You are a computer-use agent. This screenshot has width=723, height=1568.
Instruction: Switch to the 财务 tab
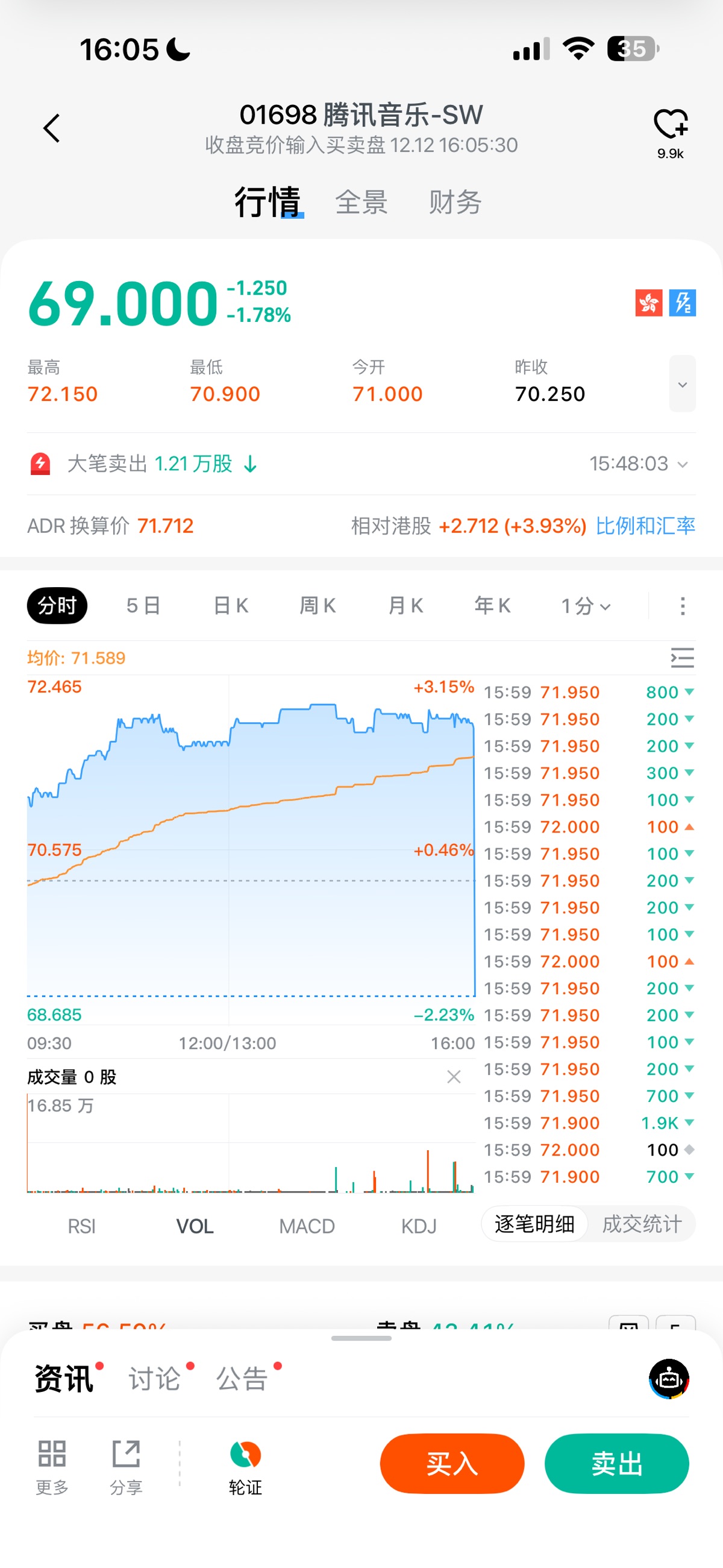point(455,202)
